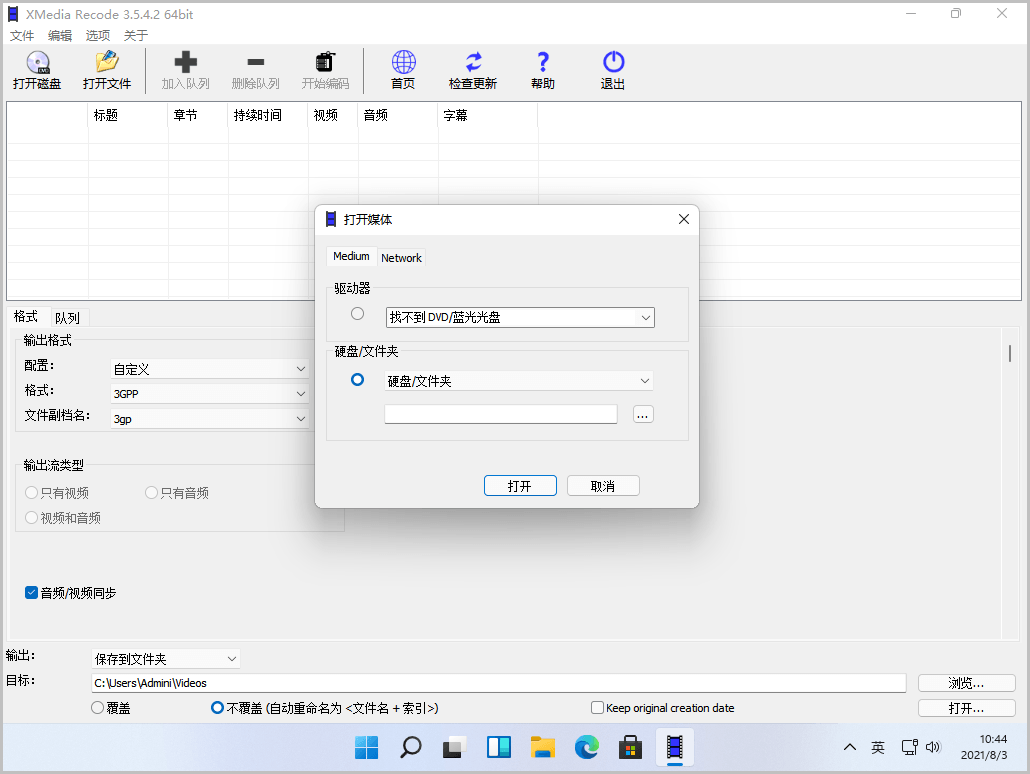
Task: Select the 驱动器 drive radio button
Action: [357, 314]
